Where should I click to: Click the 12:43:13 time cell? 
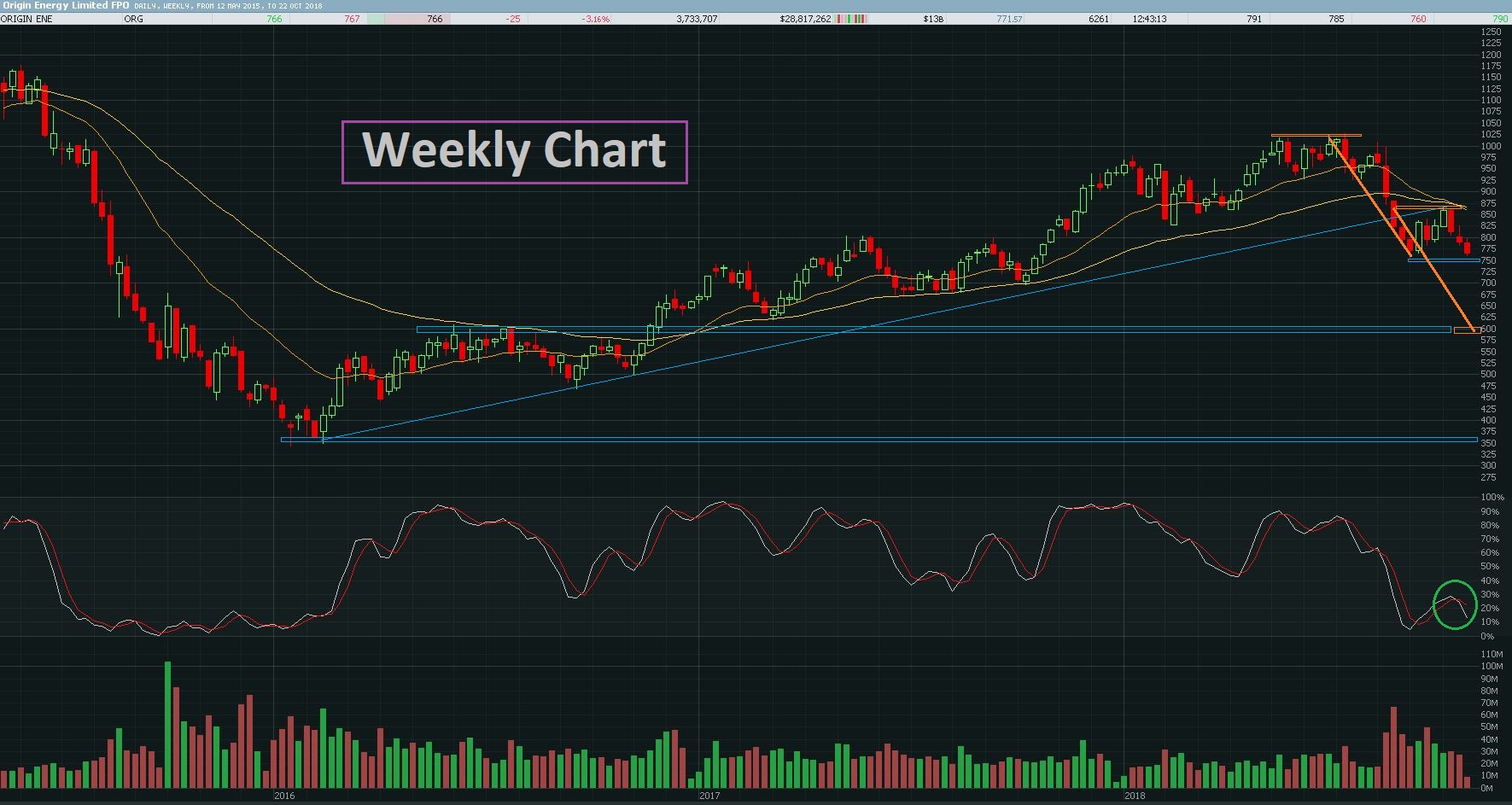coord(1149,19)
